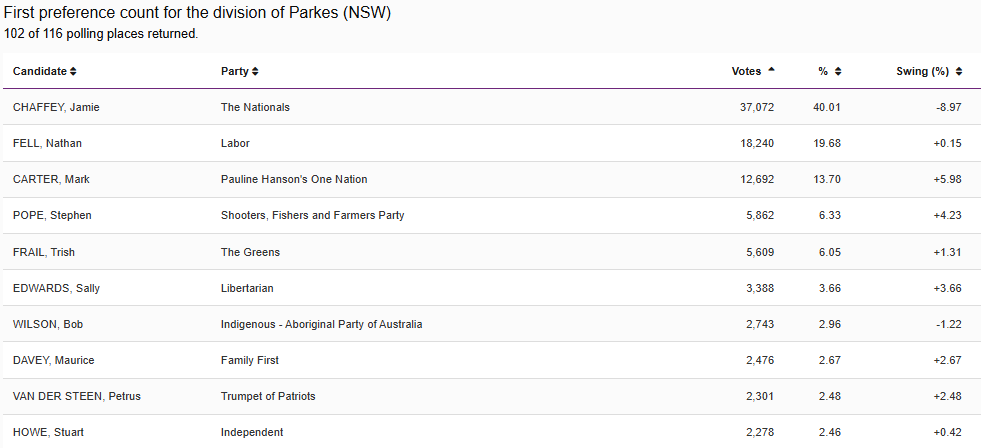Click Indigenous - Aboriginal Party of Australia cell

coord(321,324)
